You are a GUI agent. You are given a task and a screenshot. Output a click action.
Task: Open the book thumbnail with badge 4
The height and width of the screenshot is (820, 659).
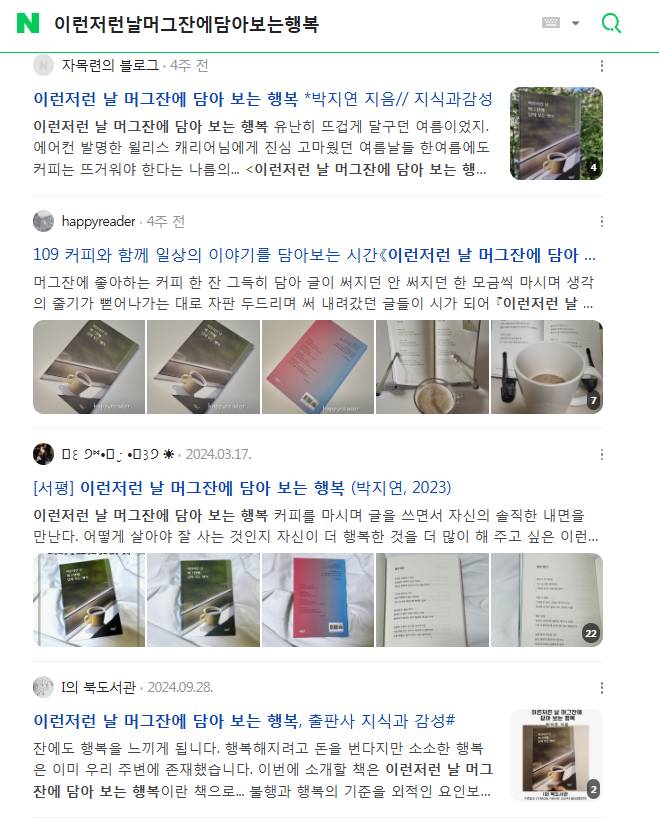pos(556,133)
